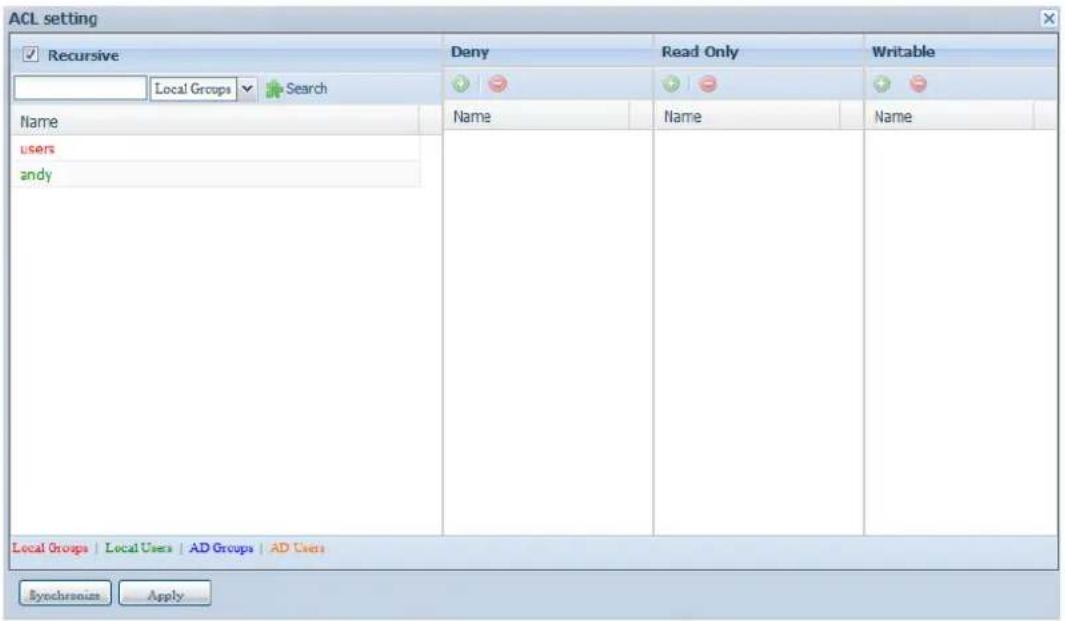Click the green add icon under Read Only

tap(673, 87)
